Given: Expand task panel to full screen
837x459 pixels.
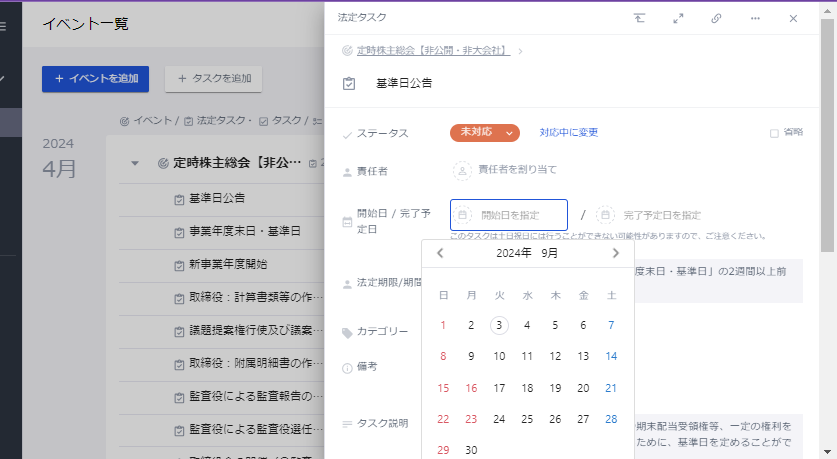Looking at the screenshot, I should click(678, 18).
